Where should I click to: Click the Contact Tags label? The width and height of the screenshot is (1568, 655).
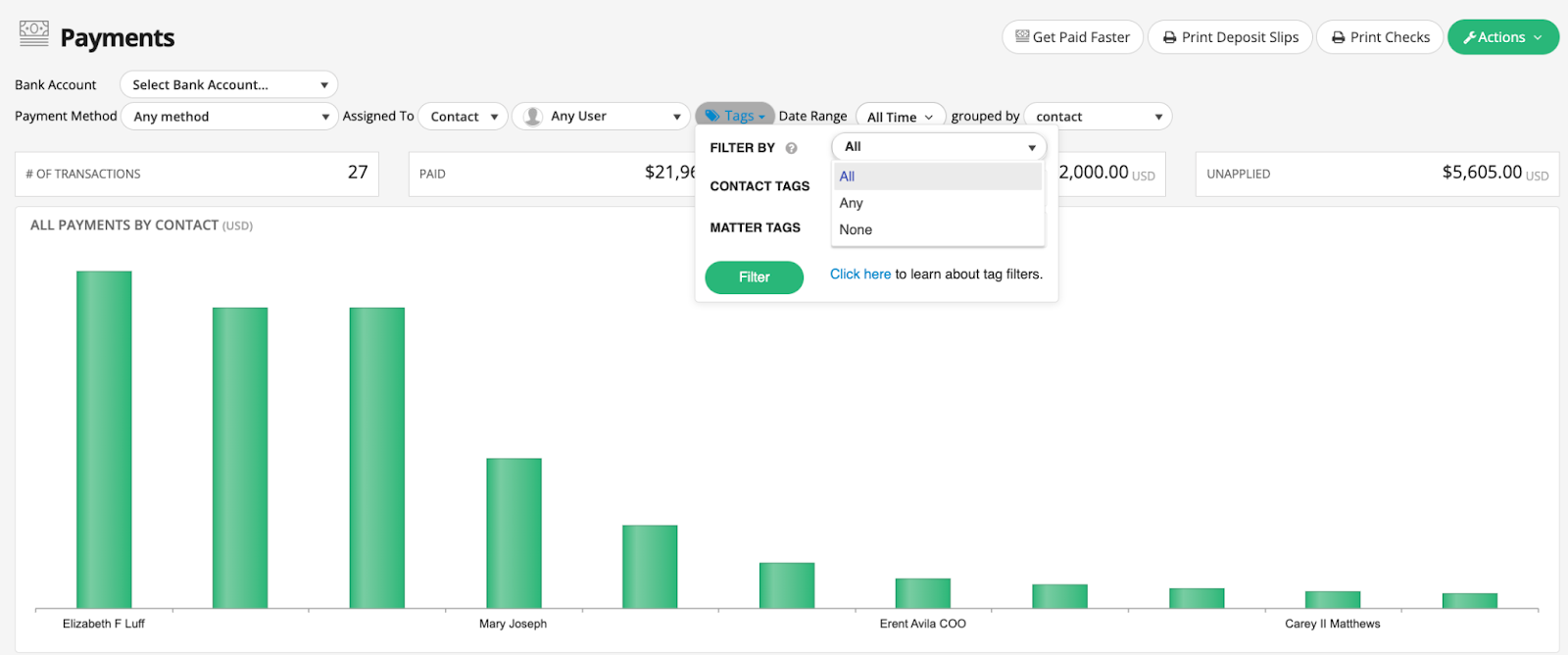click(759, 186)
